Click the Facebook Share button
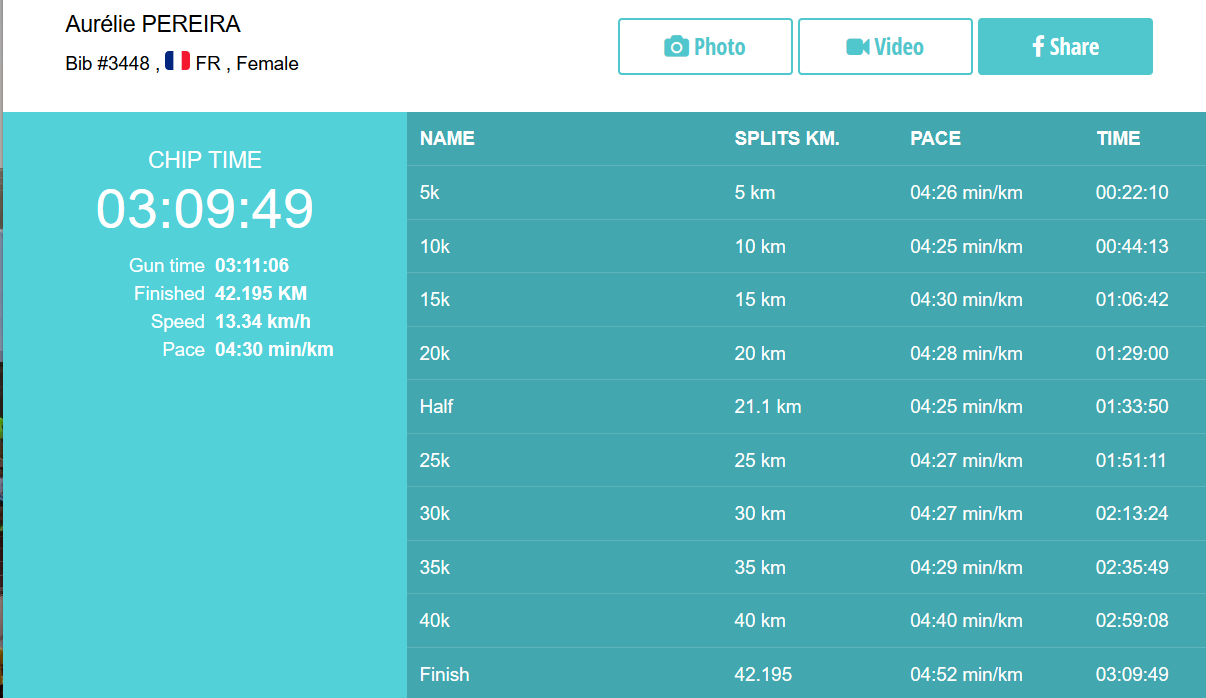 coord(1065,47)
